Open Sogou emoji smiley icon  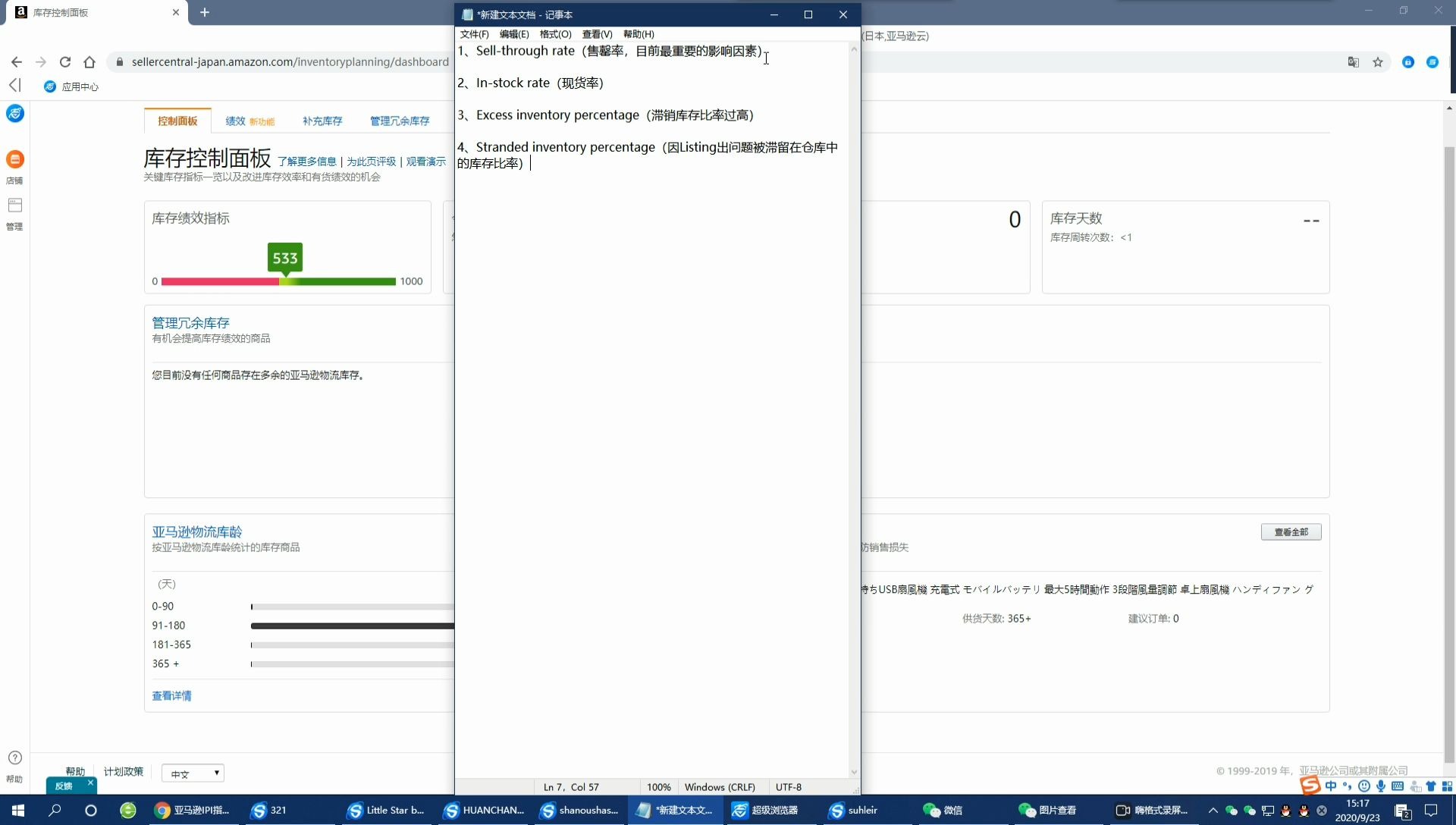click(1364, 786)
